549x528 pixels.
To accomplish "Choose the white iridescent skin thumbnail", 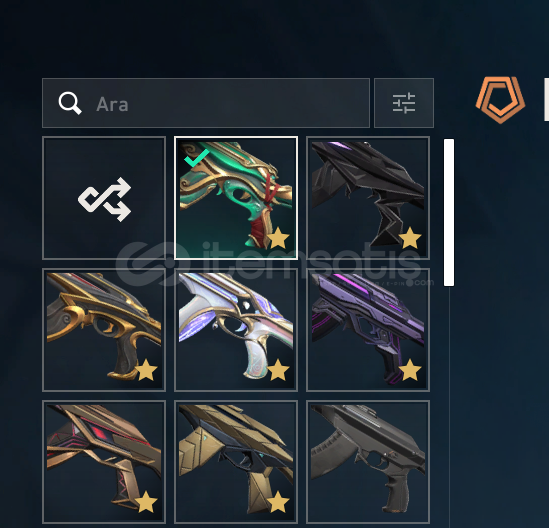I will tap(236, 330).
